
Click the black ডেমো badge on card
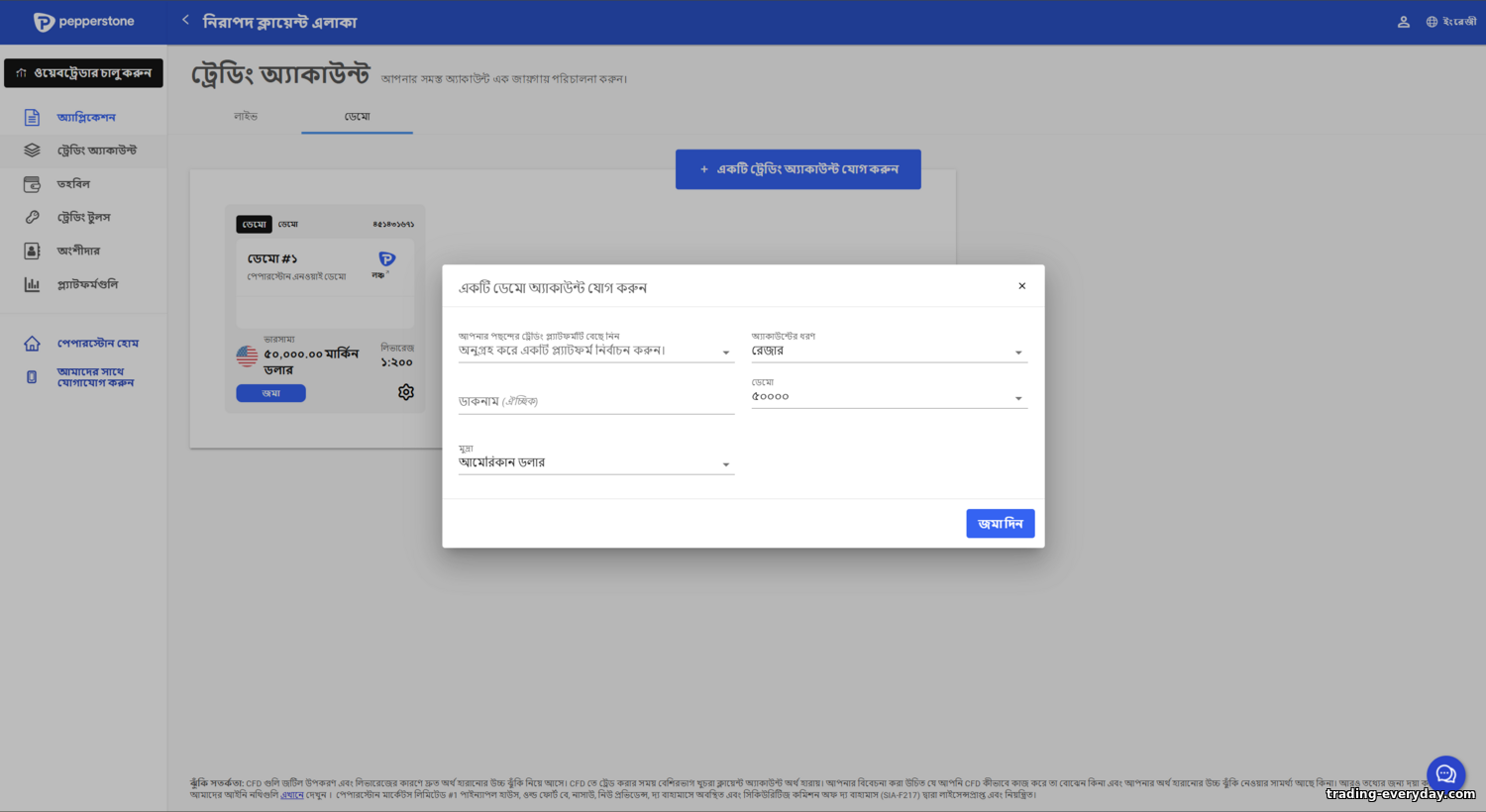[x=254, y=225]
